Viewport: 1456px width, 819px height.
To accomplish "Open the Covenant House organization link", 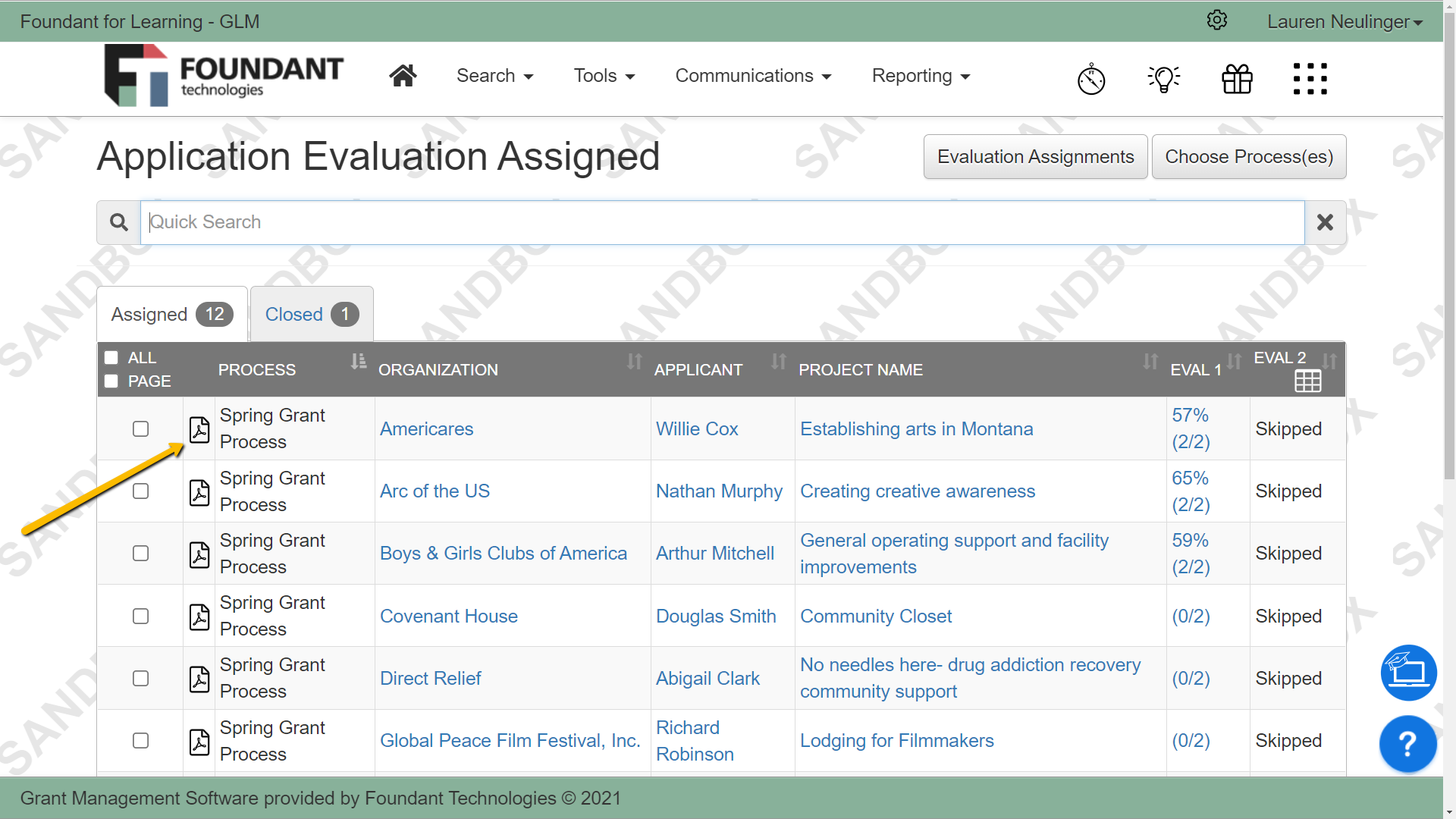I will pyautogui.click(x=448, y=616).
